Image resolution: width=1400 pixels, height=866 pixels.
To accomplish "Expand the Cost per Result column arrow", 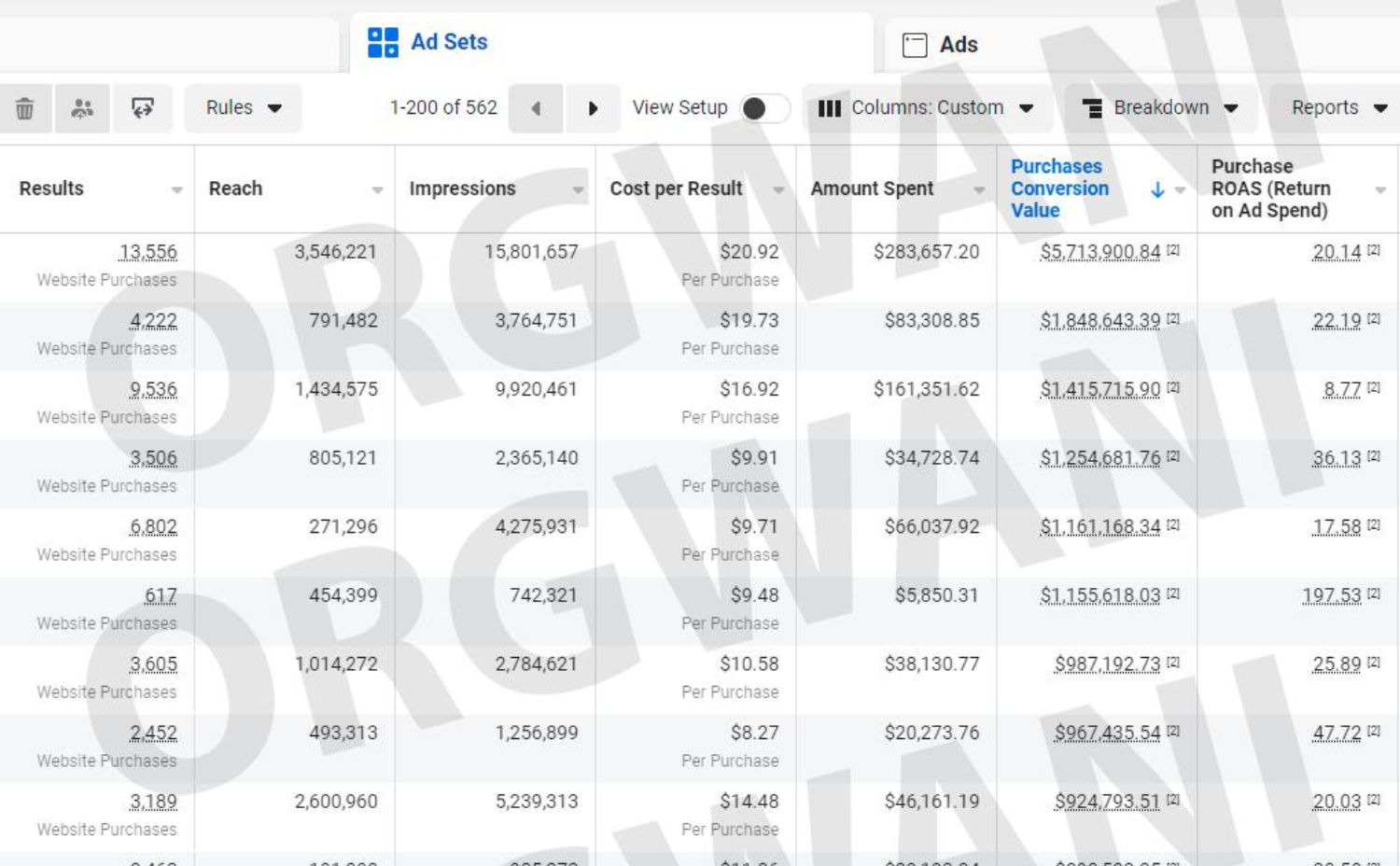I will [778, 189].
